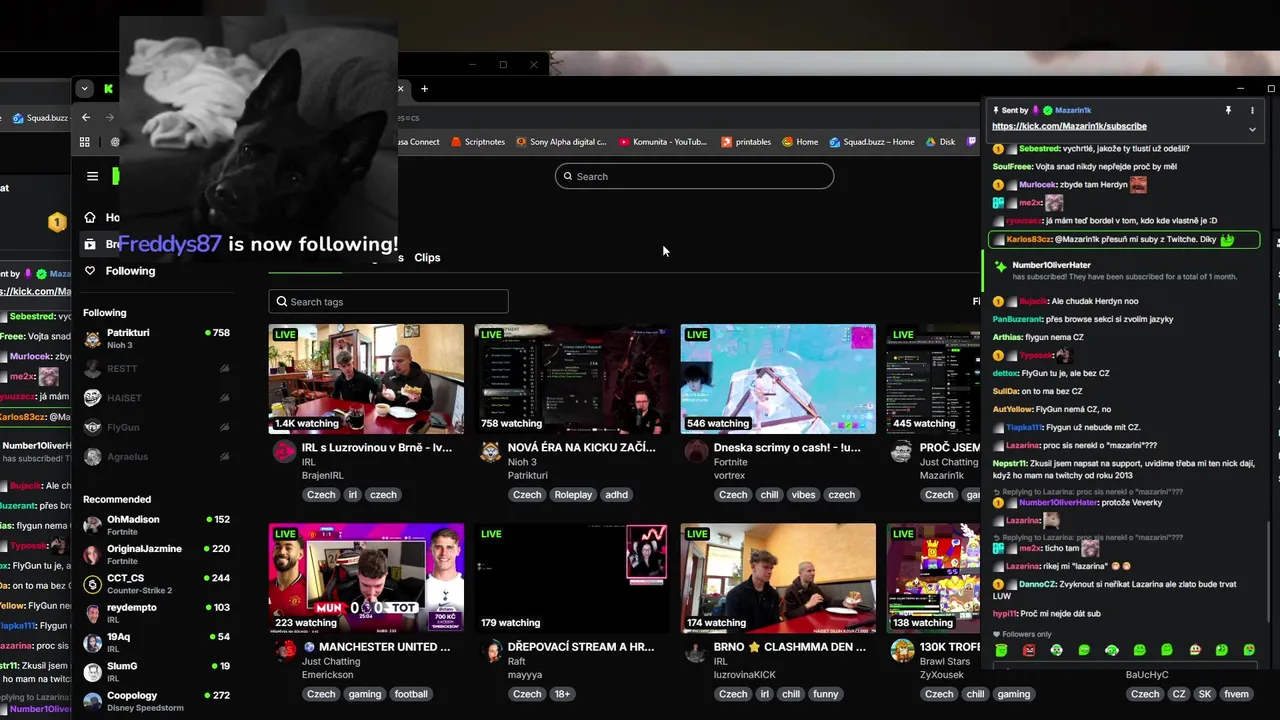This screenshot has width=1280, height=720.
Task: Open the browser apps grid icon
Action: tap(85, 142)
